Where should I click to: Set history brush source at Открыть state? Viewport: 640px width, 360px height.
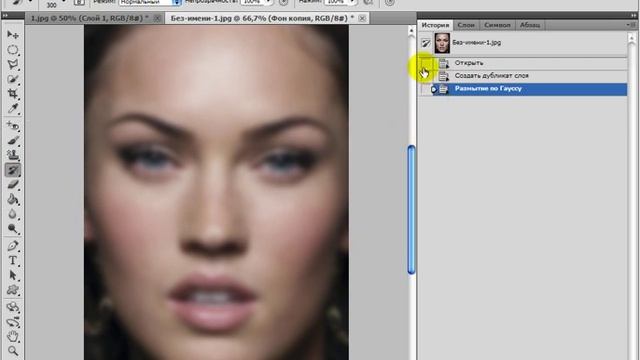426,63
